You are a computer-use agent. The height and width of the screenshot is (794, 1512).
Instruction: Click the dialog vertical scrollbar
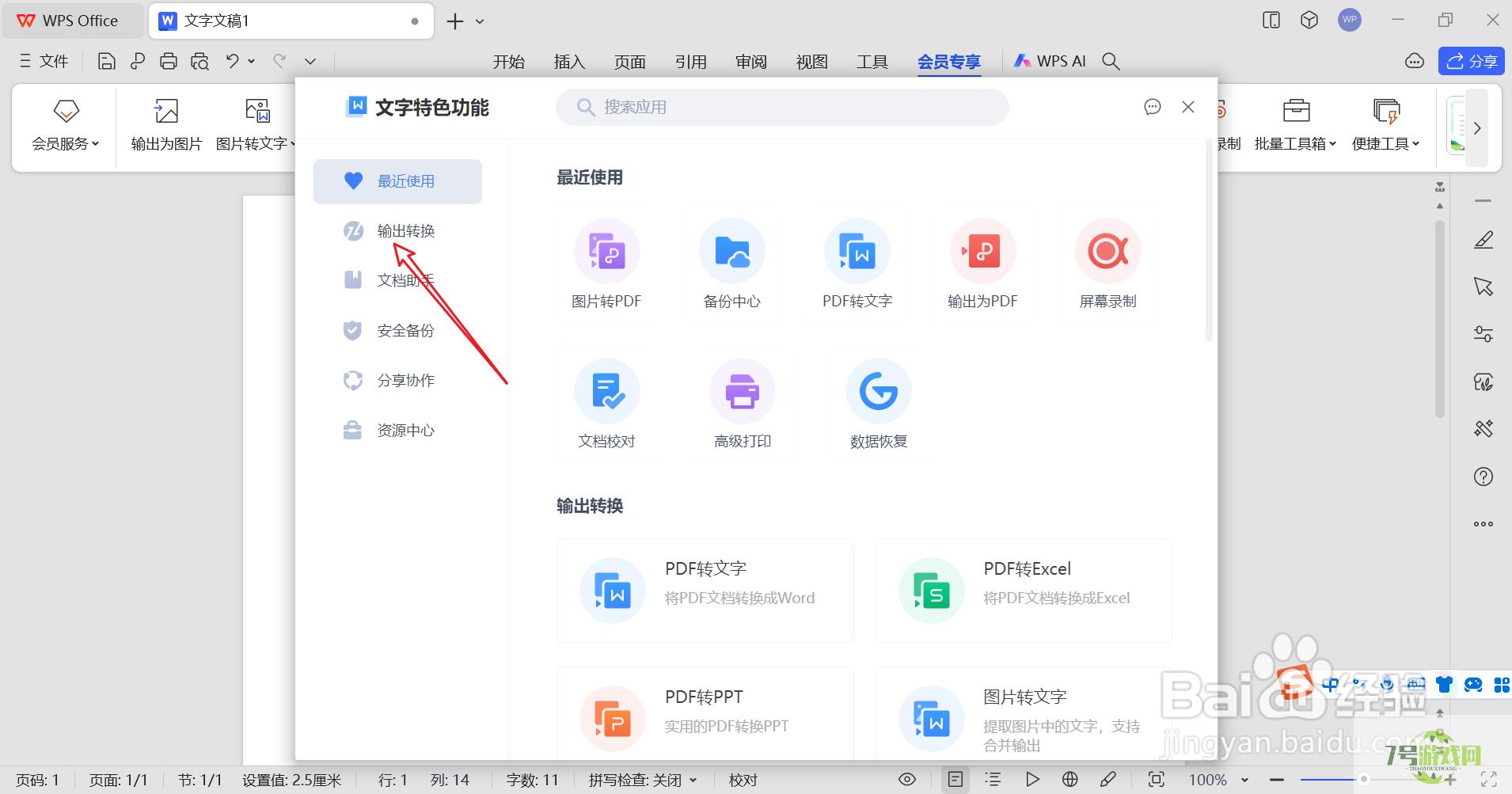click(1209, 241)
